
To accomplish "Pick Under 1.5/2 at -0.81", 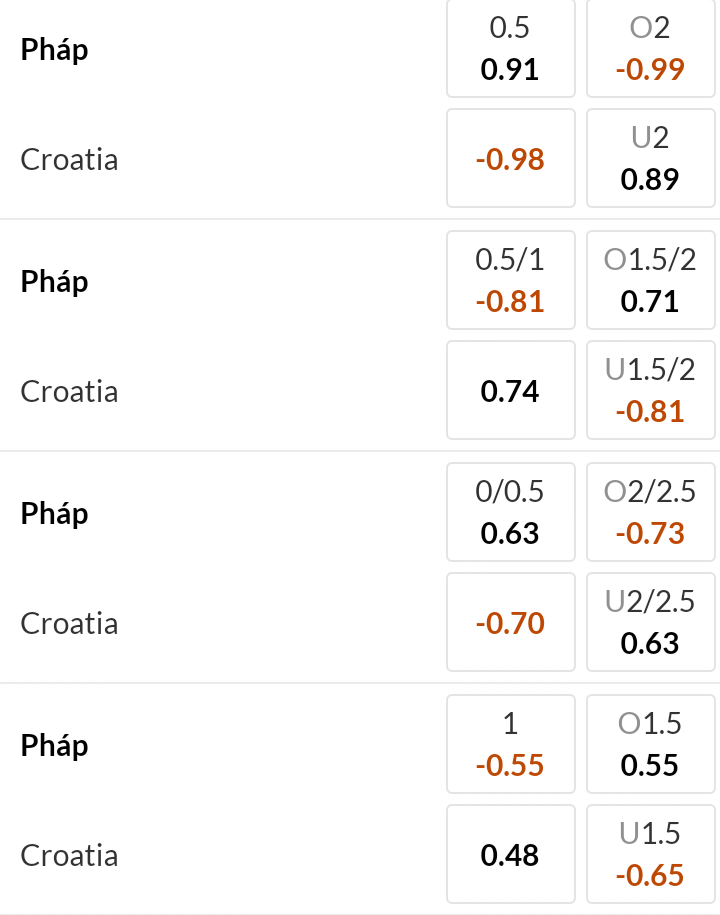I will click(x=650, y=391).
